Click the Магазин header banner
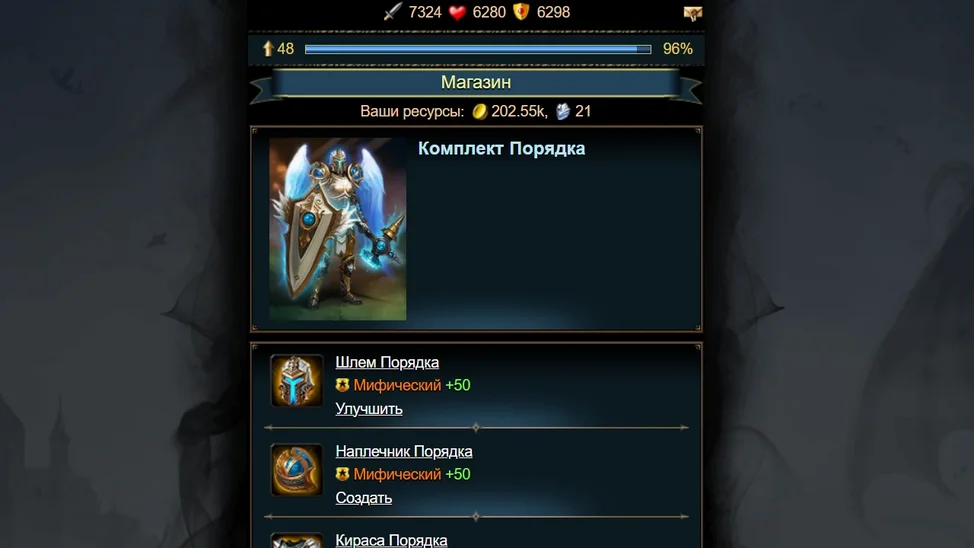 (x=476, y=83)
